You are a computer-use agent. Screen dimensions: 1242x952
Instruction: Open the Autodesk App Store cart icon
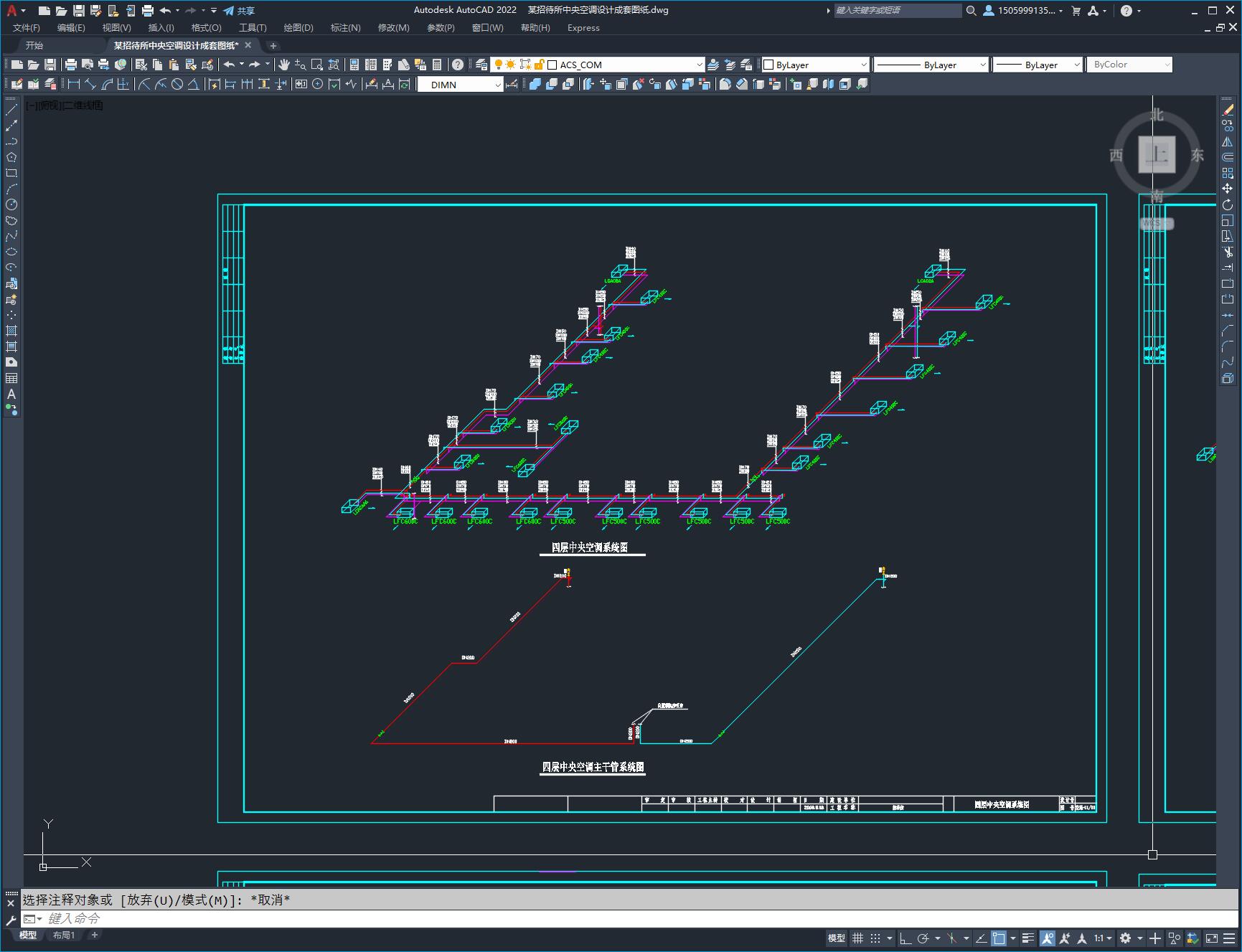point(1076,11)
